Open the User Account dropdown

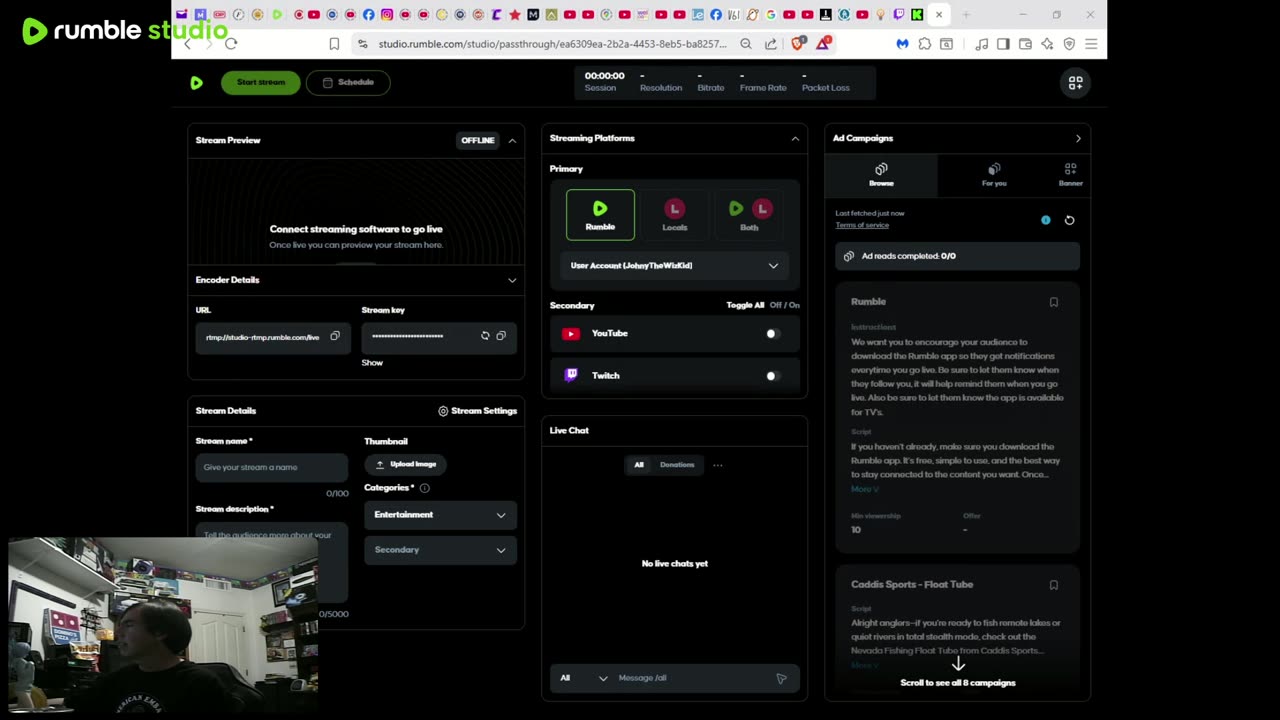click(674, 266)
